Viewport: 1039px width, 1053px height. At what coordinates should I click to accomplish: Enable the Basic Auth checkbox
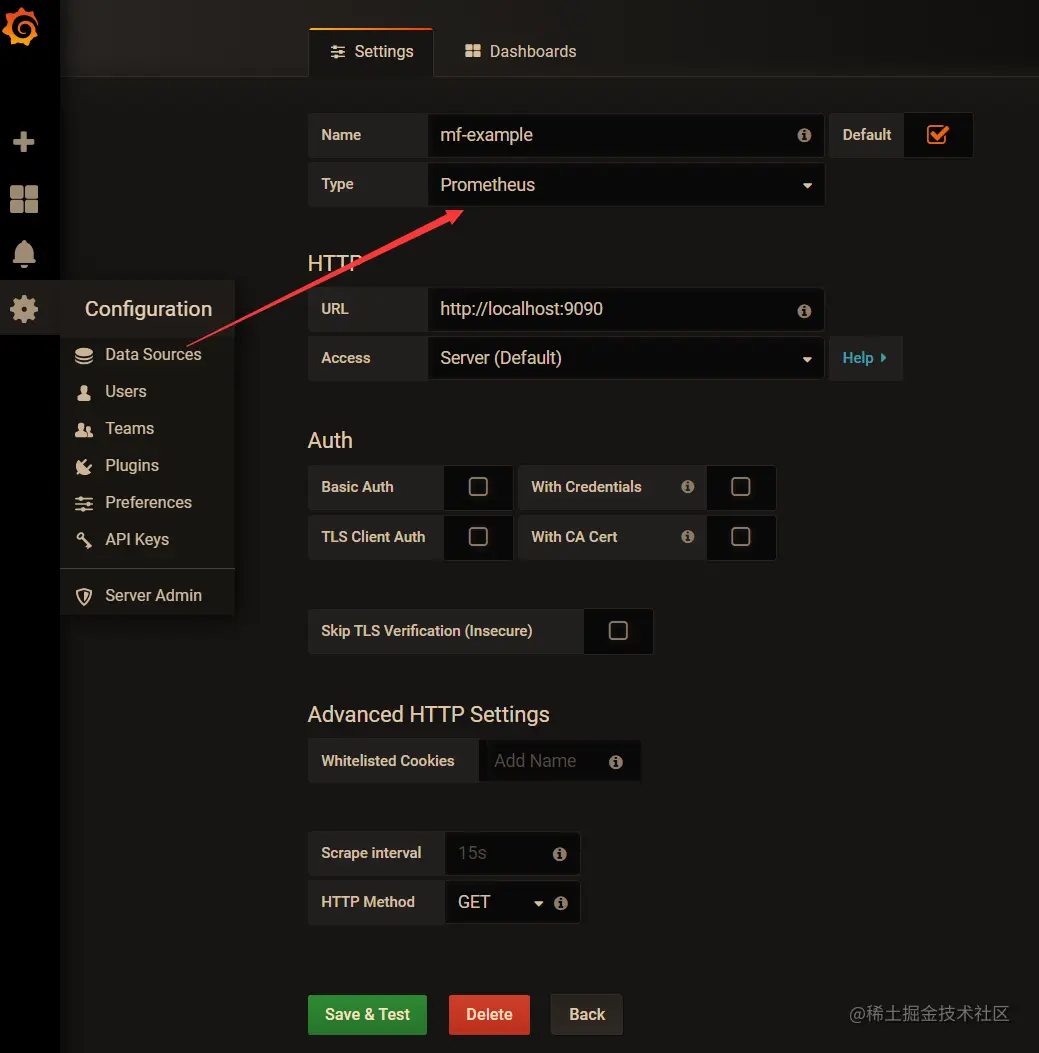point(478,486)
